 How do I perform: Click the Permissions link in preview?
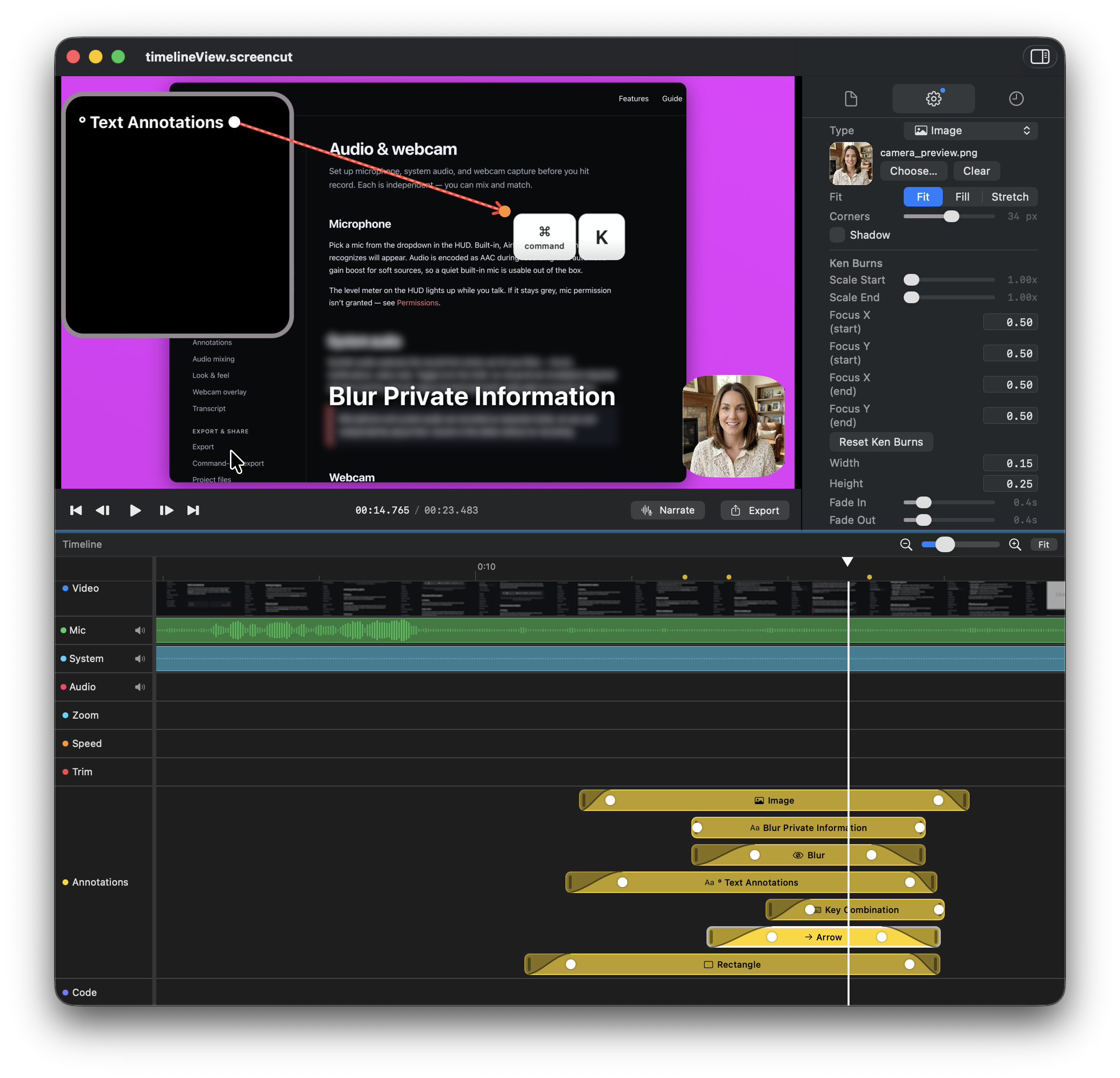[417, 303]
